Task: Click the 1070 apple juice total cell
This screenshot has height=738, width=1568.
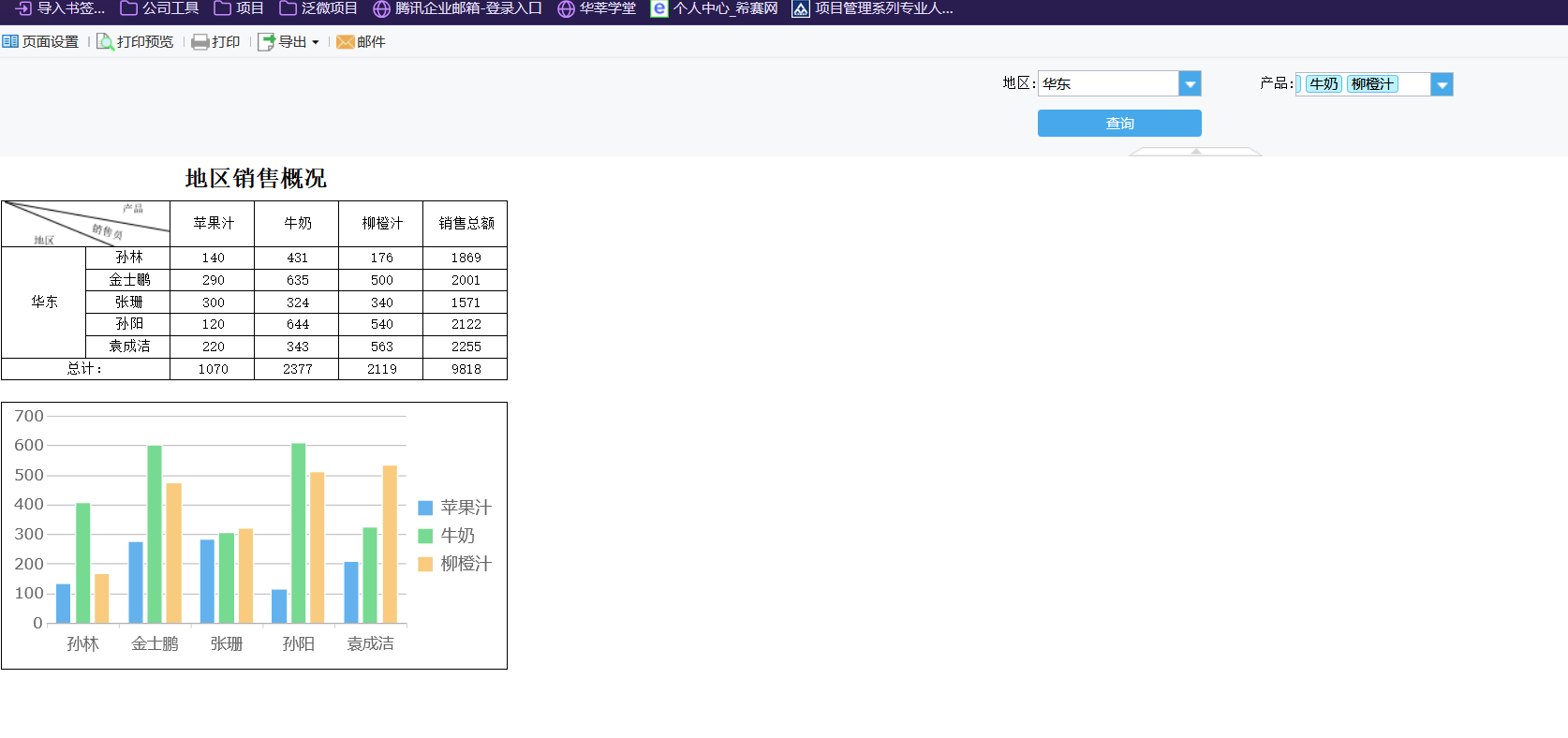Action: [x=213, y=369]
